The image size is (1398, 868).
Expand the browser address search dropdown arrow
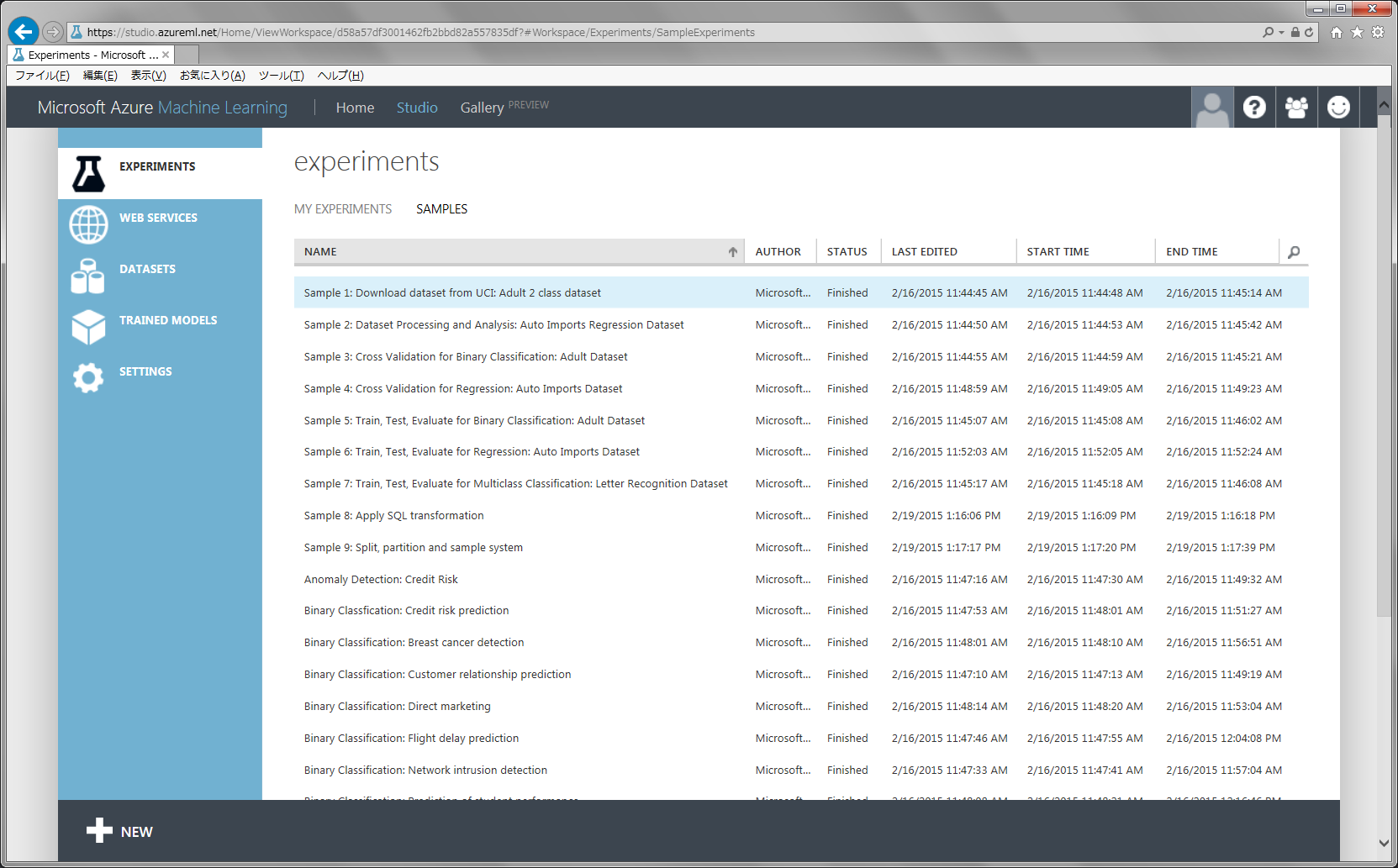(x=1281, y=33)
